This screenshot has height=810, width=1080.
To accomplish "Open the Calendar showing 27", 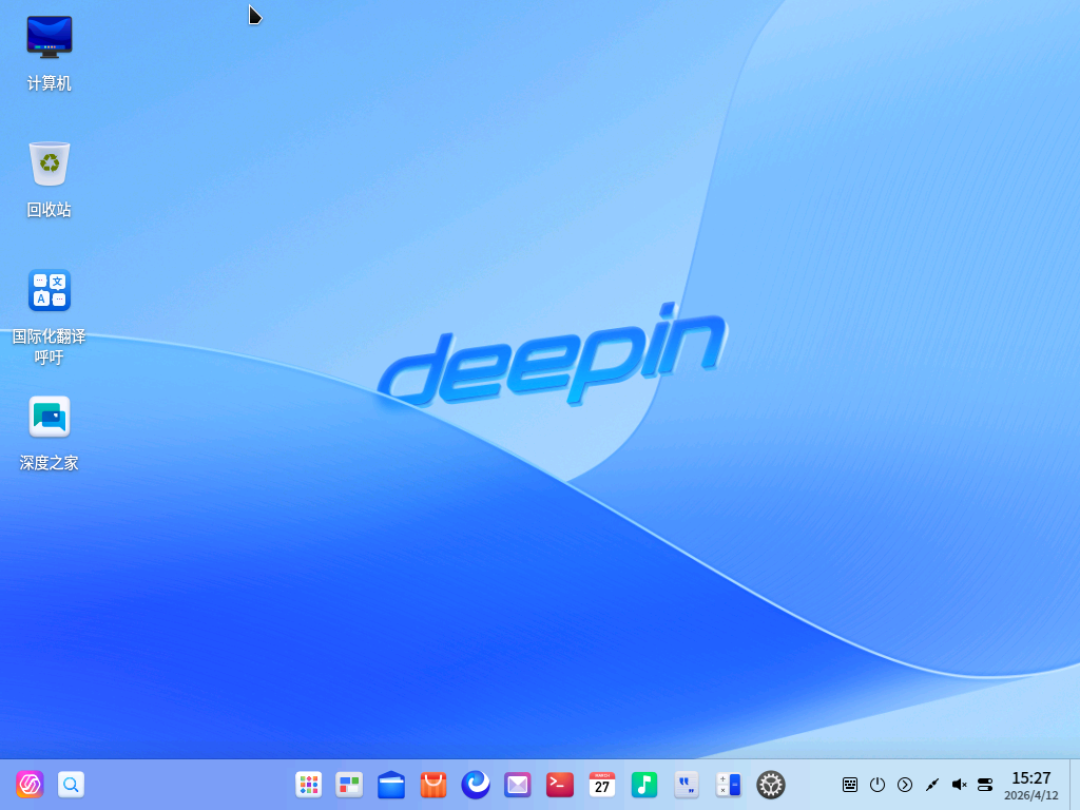I will coord(602,785).
